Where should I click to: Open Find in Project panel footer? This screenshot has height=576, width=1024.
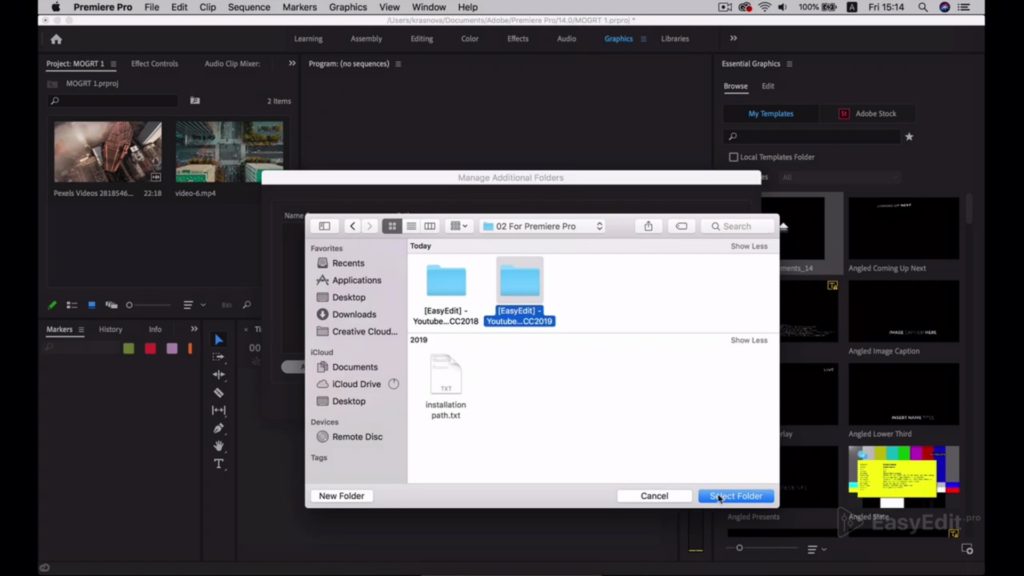pos(247,305)
